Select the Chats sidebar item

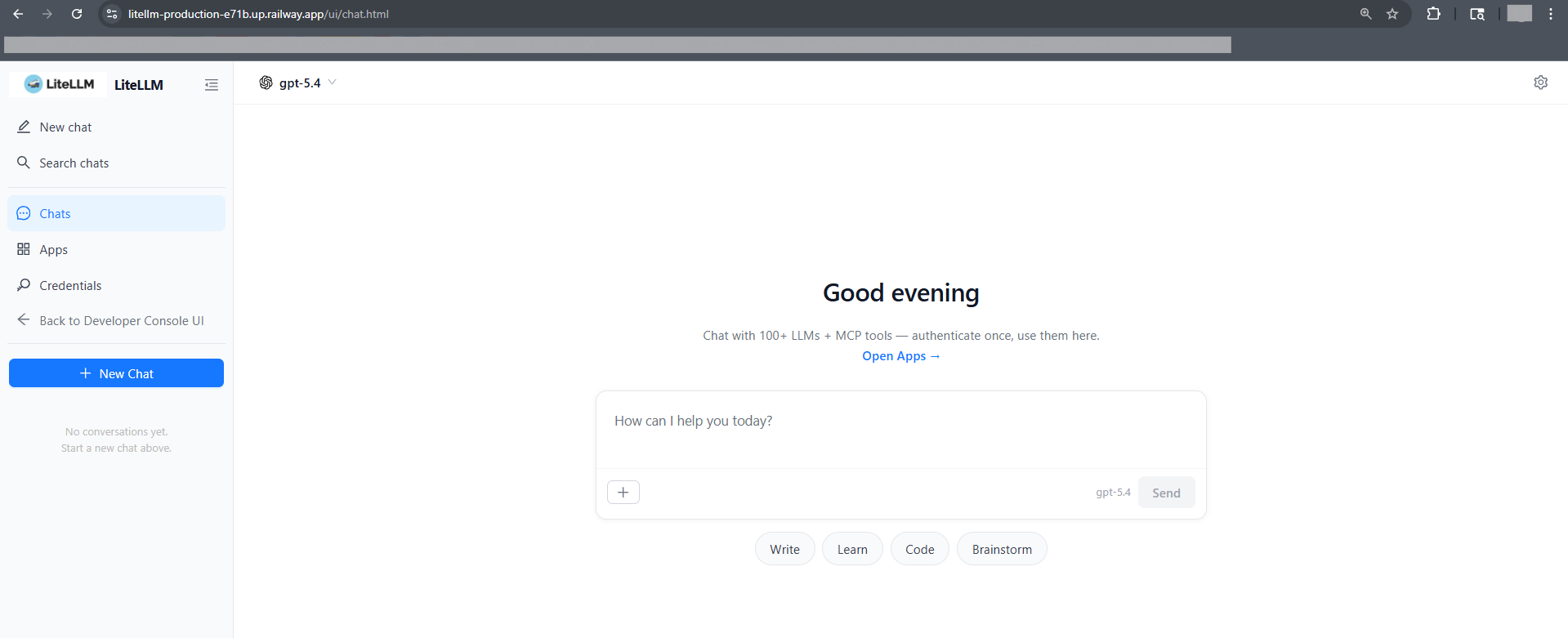point(117,213)
